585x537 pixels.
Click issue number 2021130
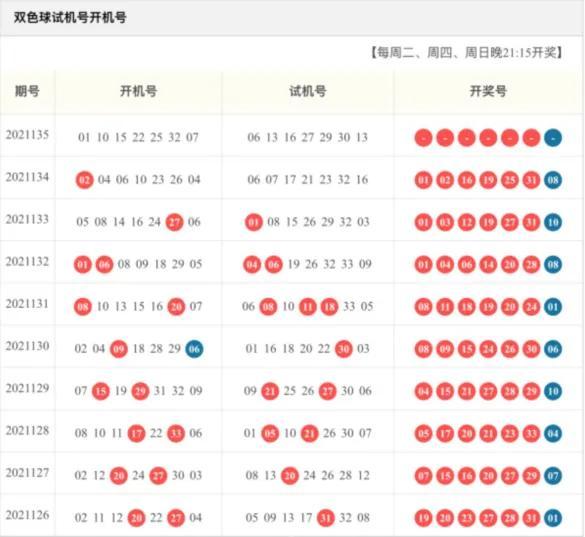click(27, 346)
